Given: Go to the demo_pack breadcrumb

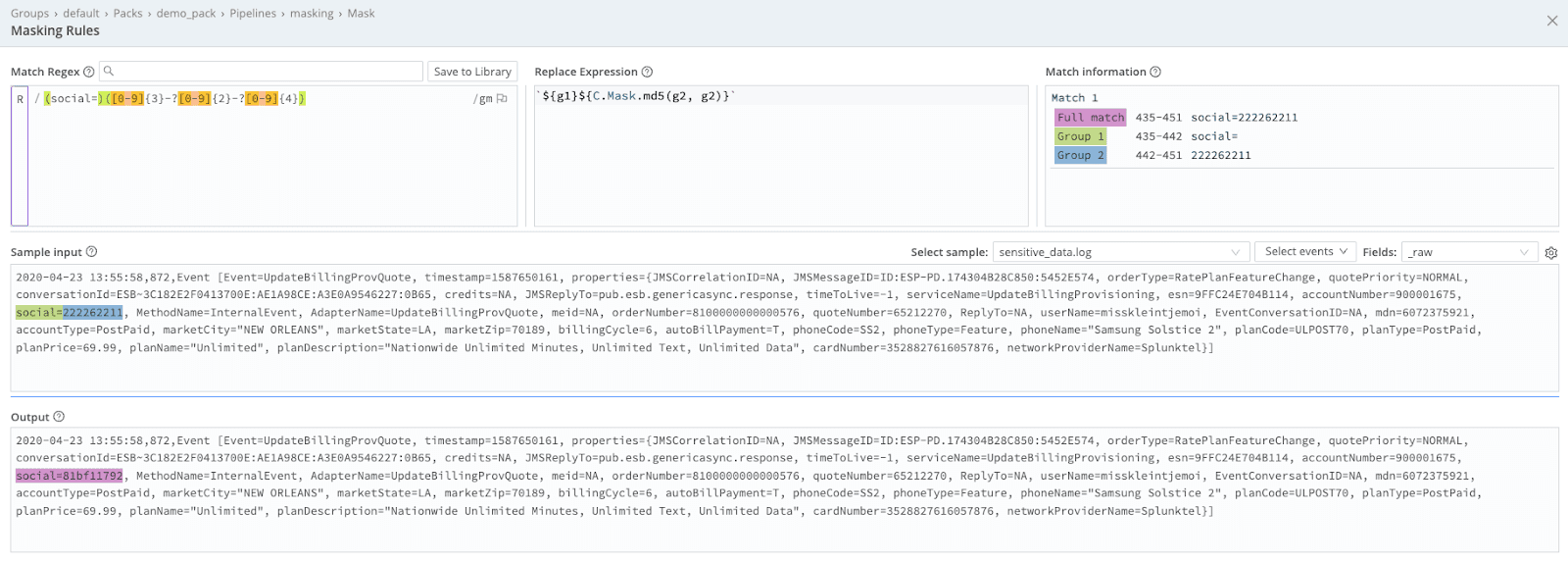Looking at the screenshot, I should pyautogui.click(x=184, y=13).
